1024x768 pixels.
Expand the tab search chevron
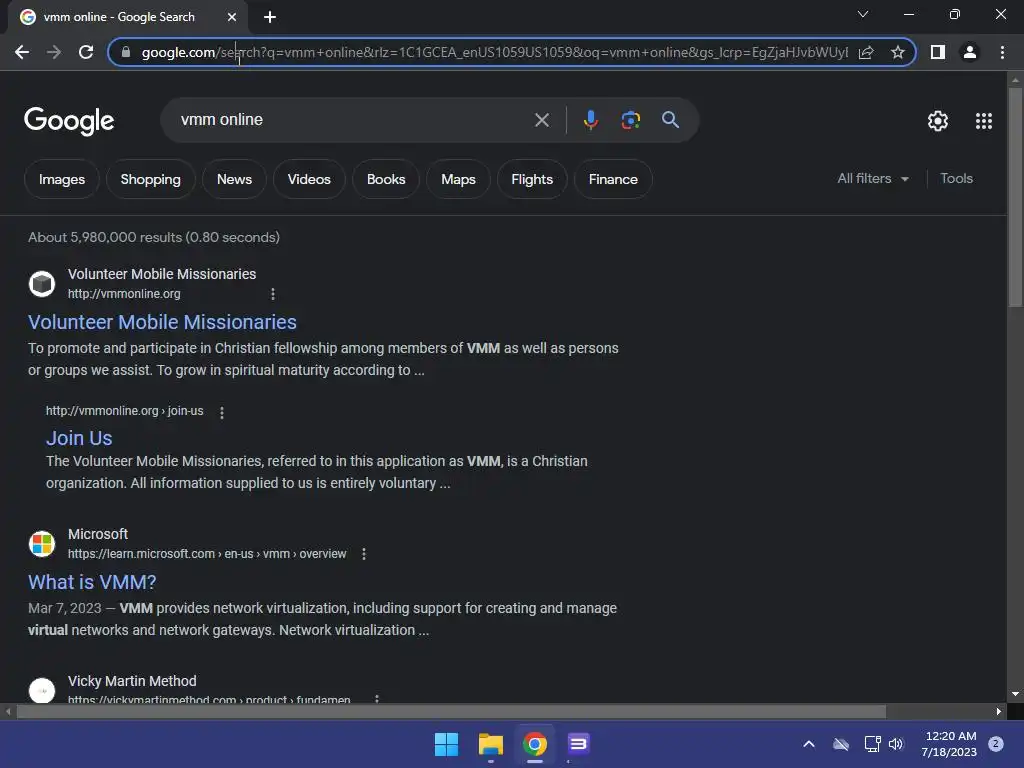point(863,14)
